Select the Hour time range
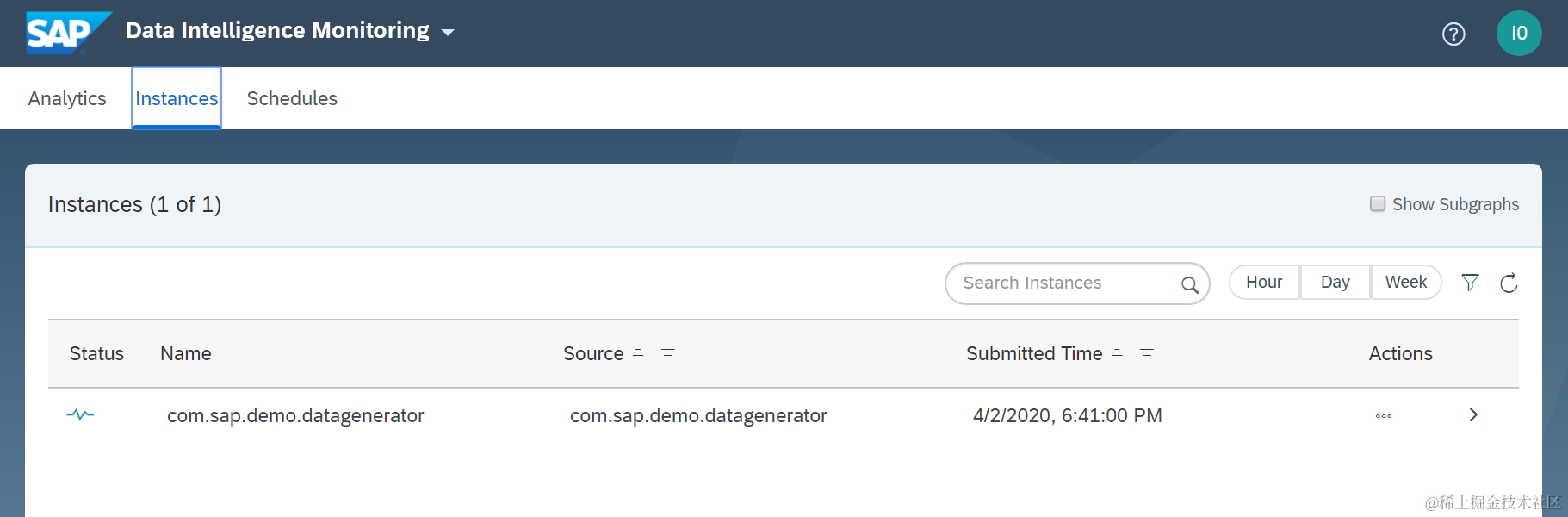This screenshot has width=1568, height=517. [x=1264, y=282]
